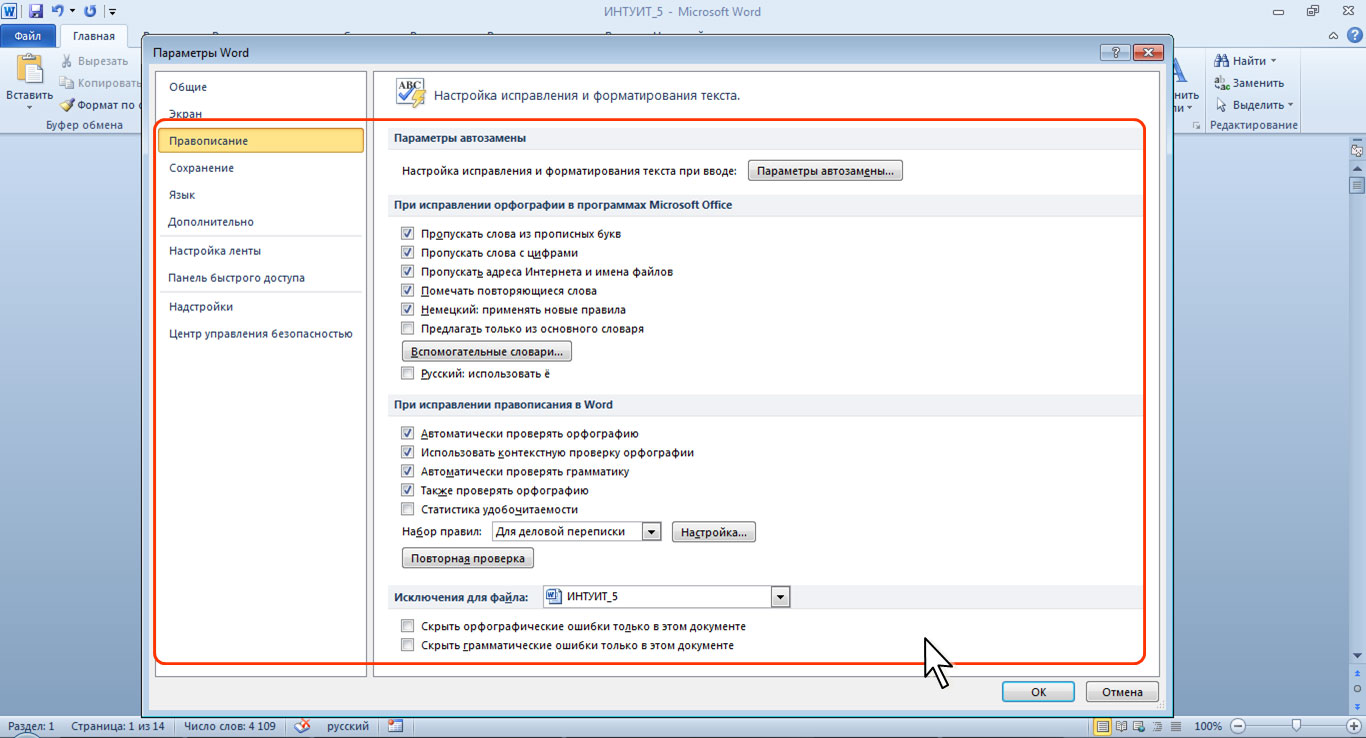Enable 'Скрыть орфографические ошибки' checkbox

(x=407, y=626)
